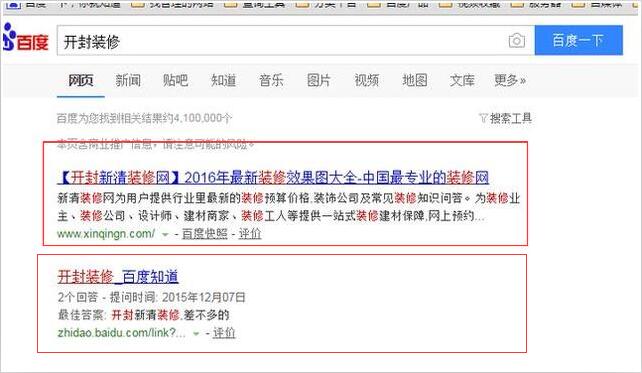Focus the search box containing 开封装修
The width and height of the screenshot is (642, 373).
[x=283, y=41]
